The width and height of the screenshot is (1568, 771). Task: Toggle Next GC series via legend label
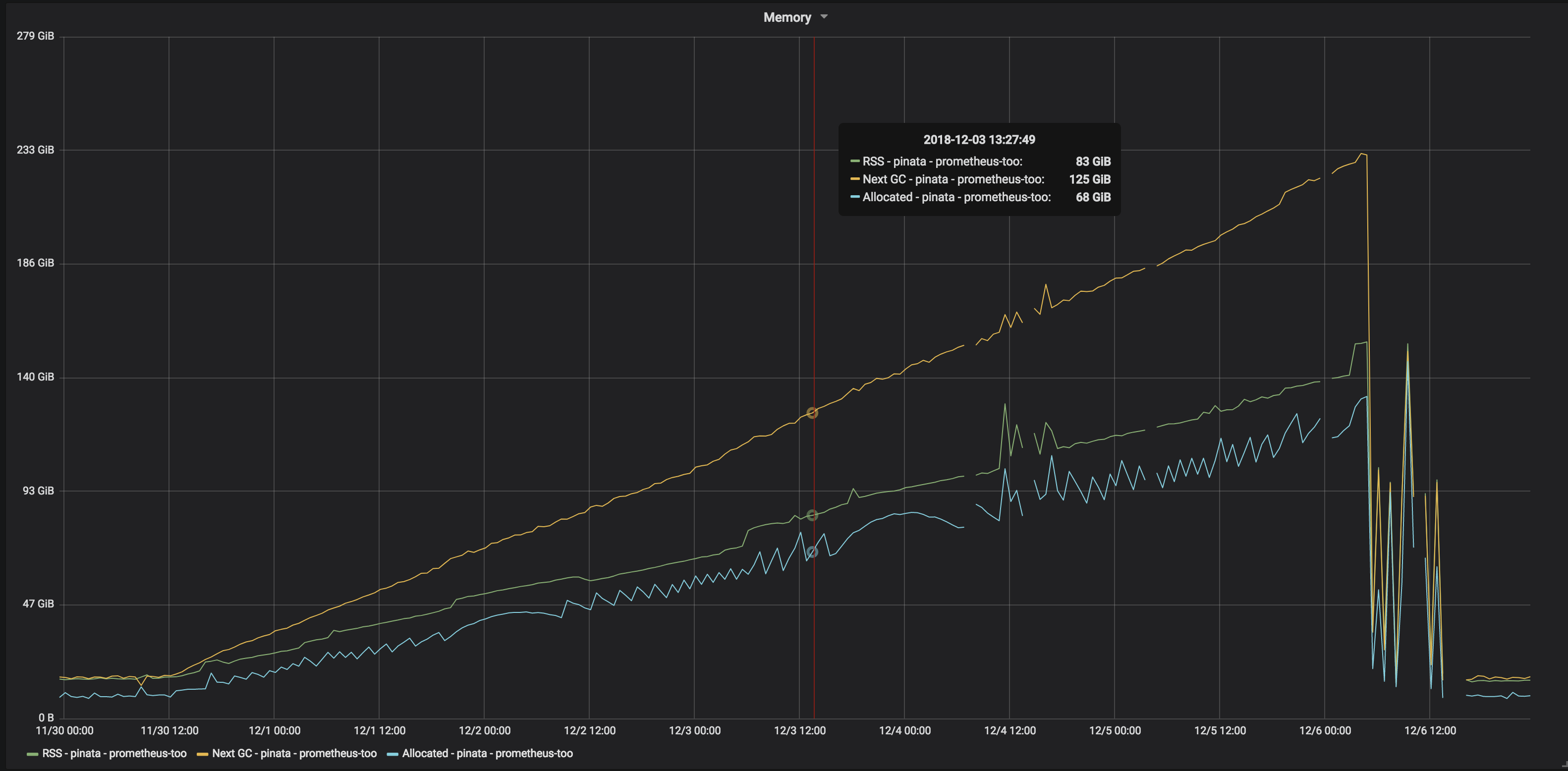(x=294, y=753)
